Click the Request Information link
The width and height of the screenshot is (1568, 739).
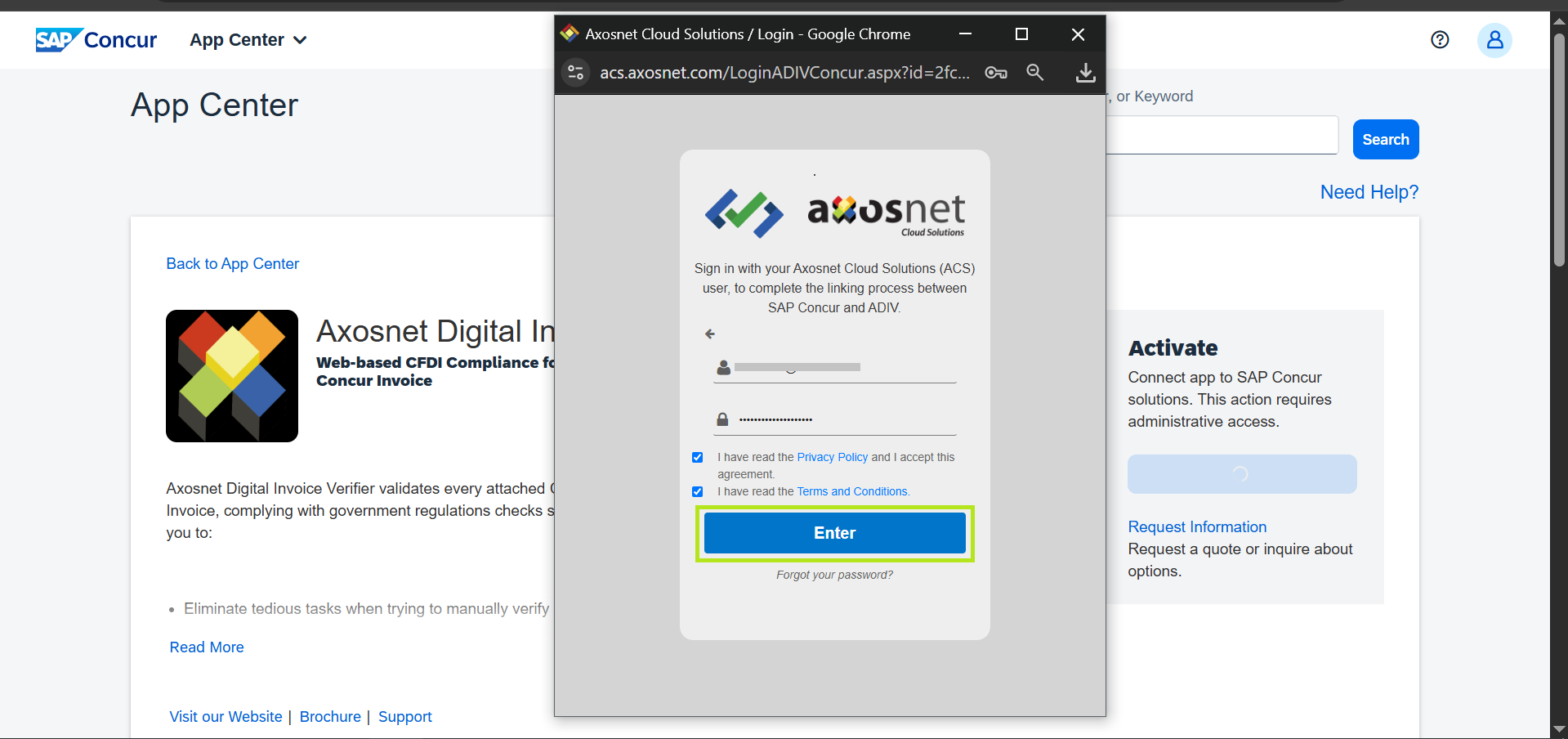click(x=1197, y=527)
